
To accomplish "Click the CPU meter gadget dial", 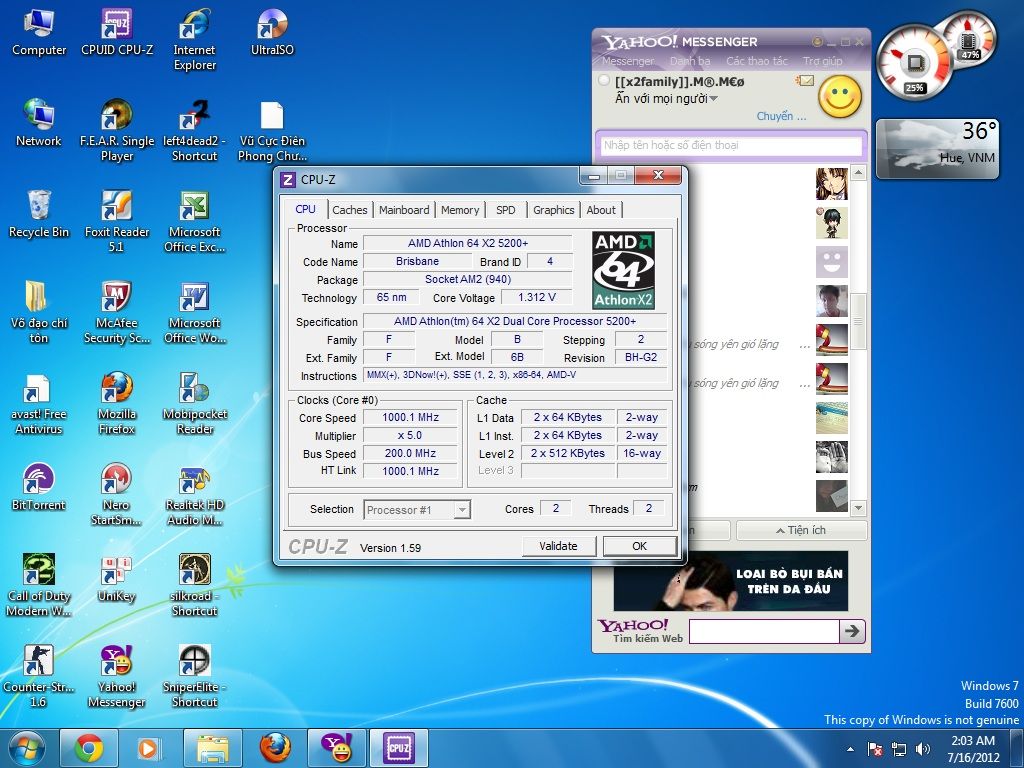I will point(914,63).
